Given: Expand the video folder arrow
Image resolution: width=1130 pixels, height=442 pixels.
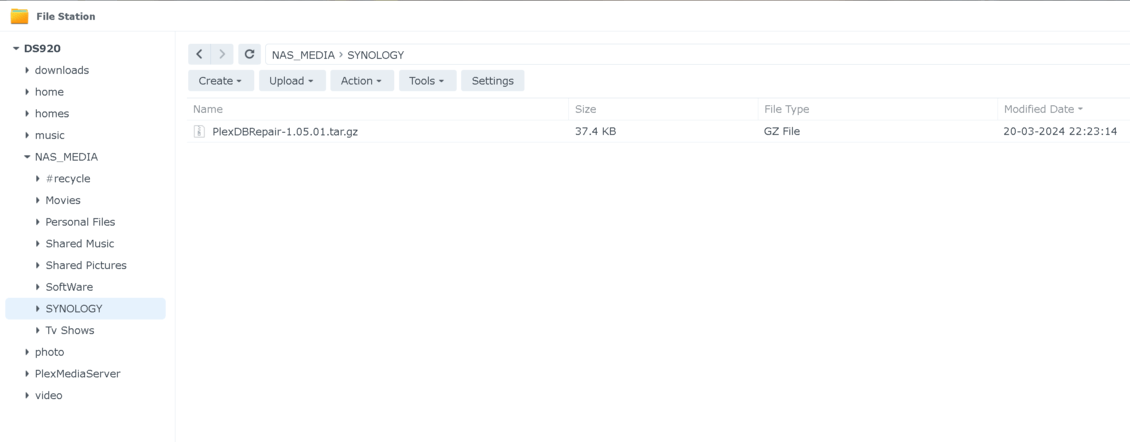Looking at the screenshot, I should [x=27, y=395].
